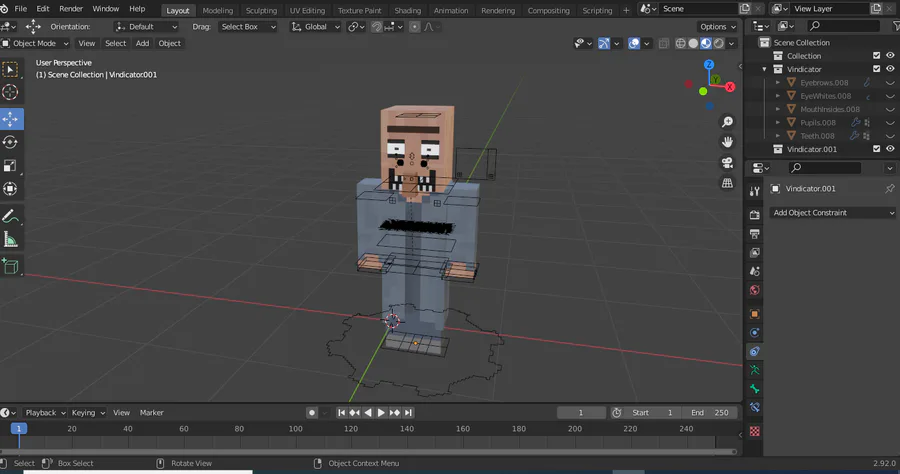This screenshot has width=900, height=474.
Task: Jump to the timeline start frame
Action: point(342,413)
